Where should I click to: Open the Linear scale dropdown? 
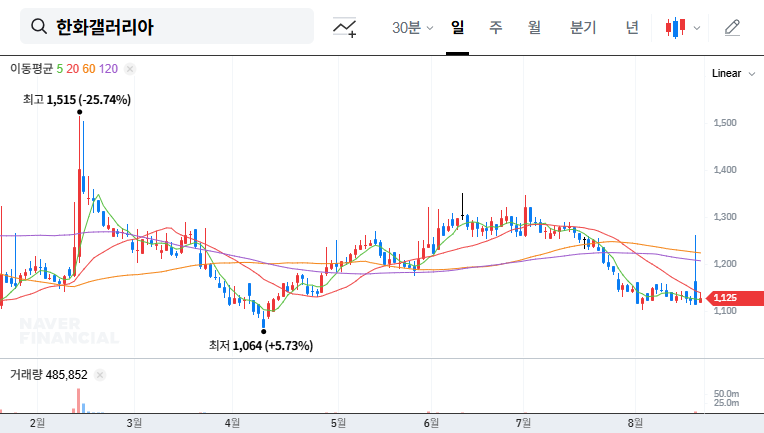pyautogui.click(x=733, y=74)
